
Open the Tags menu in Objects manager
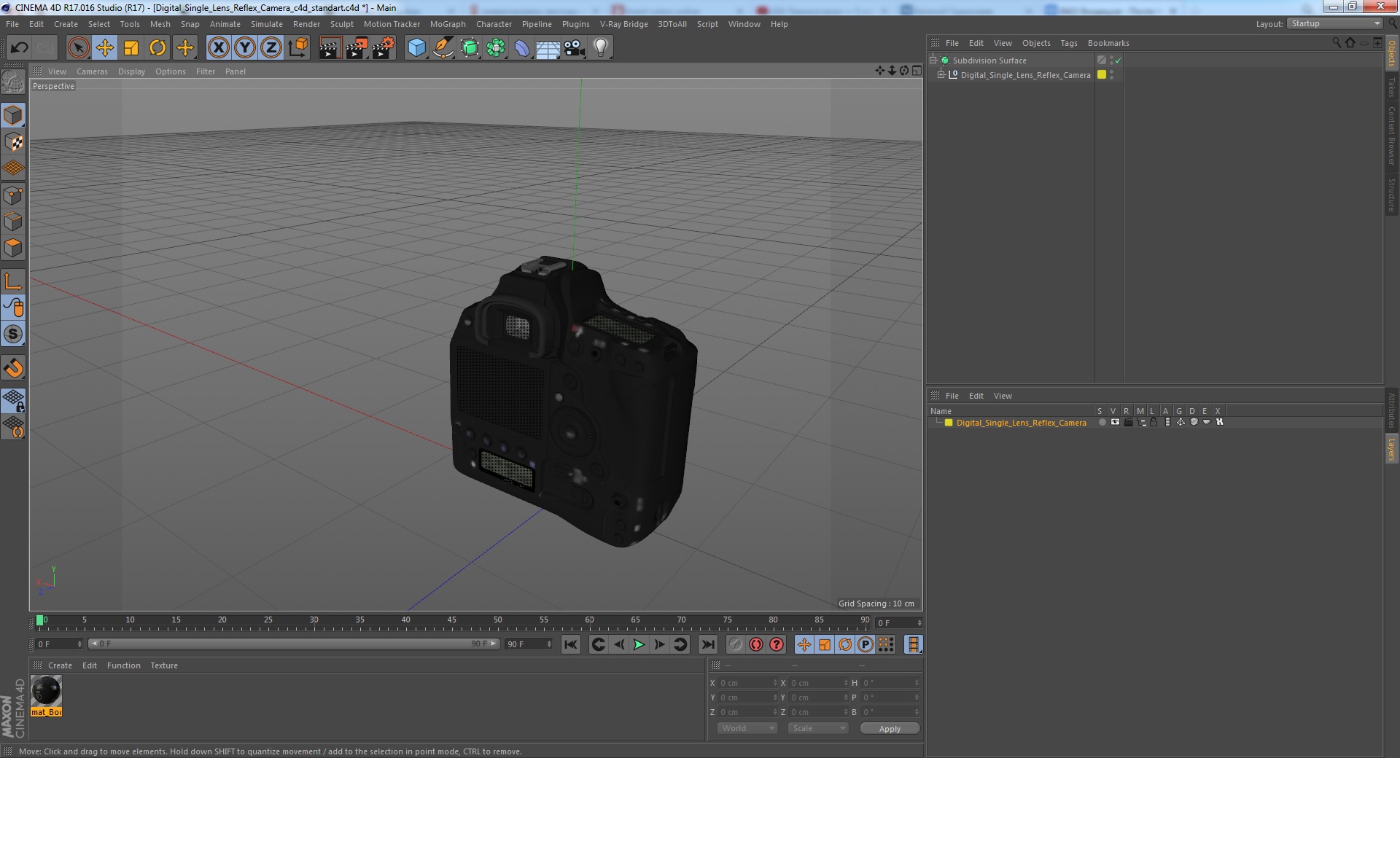[x=1068, y=43]
